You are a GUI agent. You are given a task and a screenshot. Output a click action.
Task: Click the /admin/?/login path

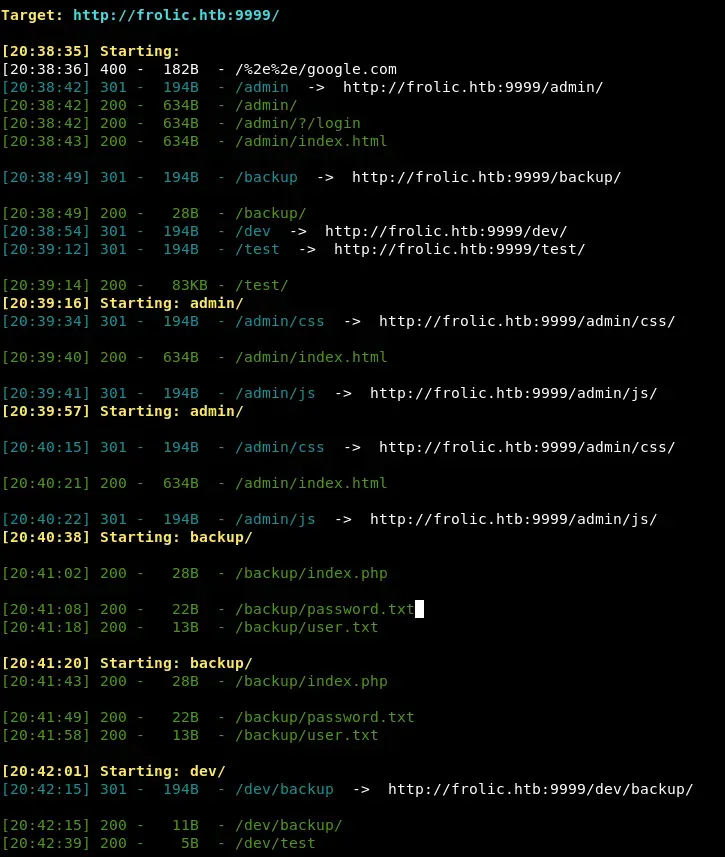[297, 124]
